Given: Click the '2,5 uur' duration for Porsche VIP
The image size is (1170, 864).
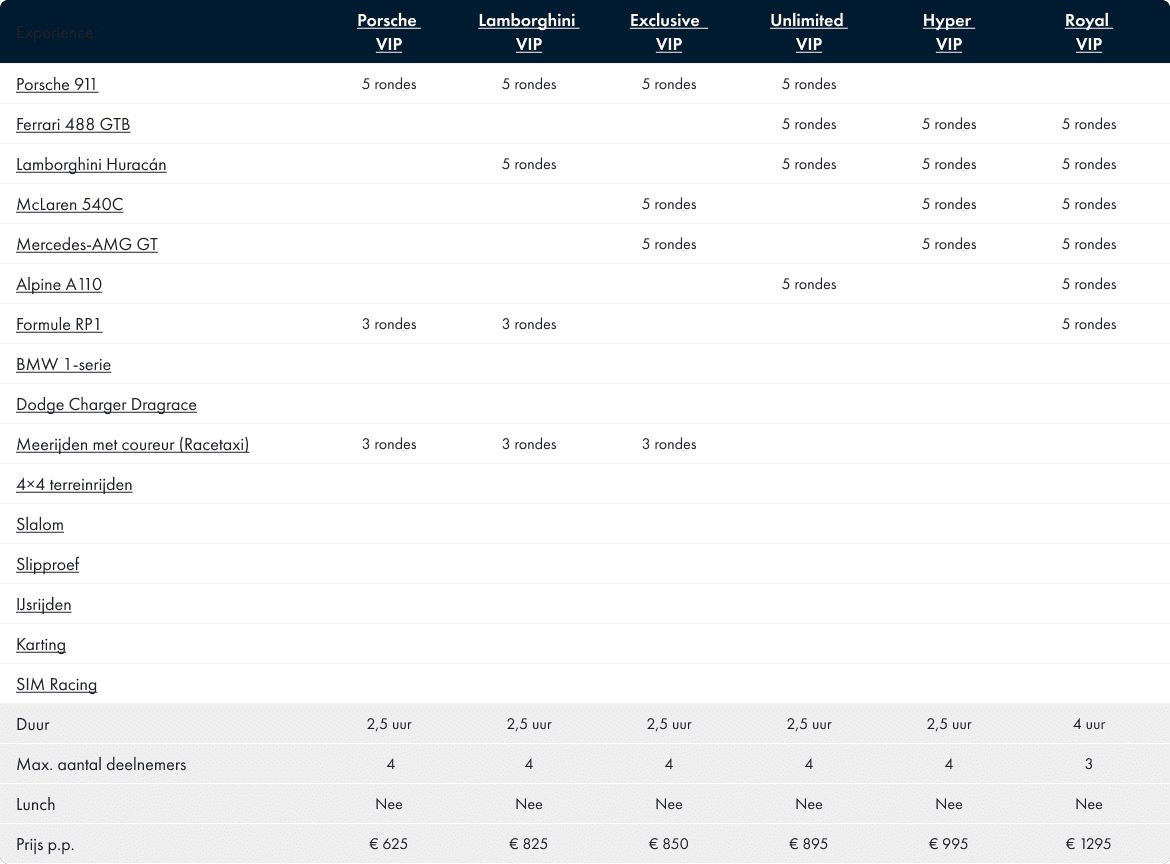Looking at the screenshot, I should [x=389, y=724].
